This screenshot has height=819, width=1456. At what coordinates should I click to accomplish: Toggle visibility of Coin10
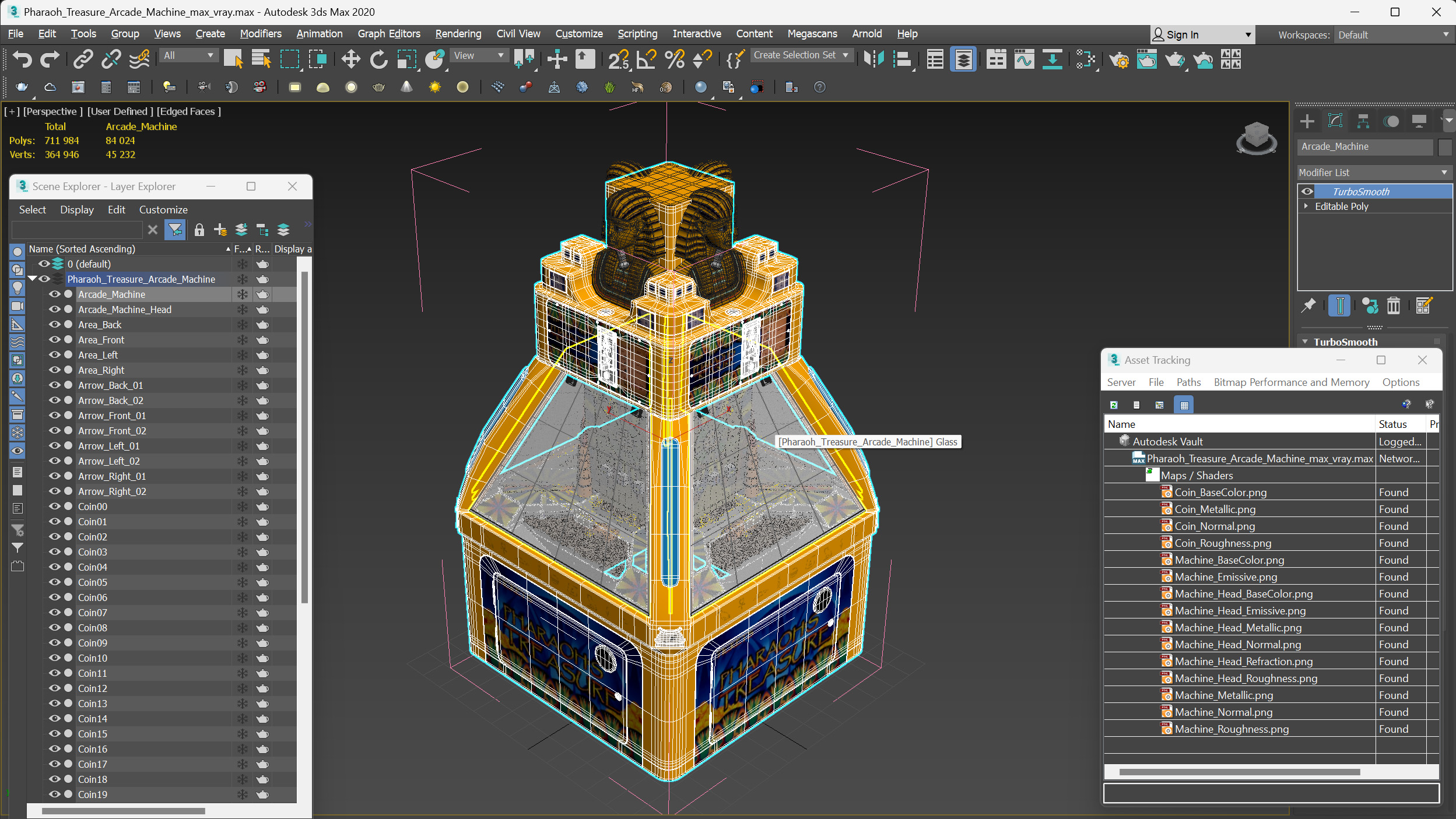pos(54,658)
